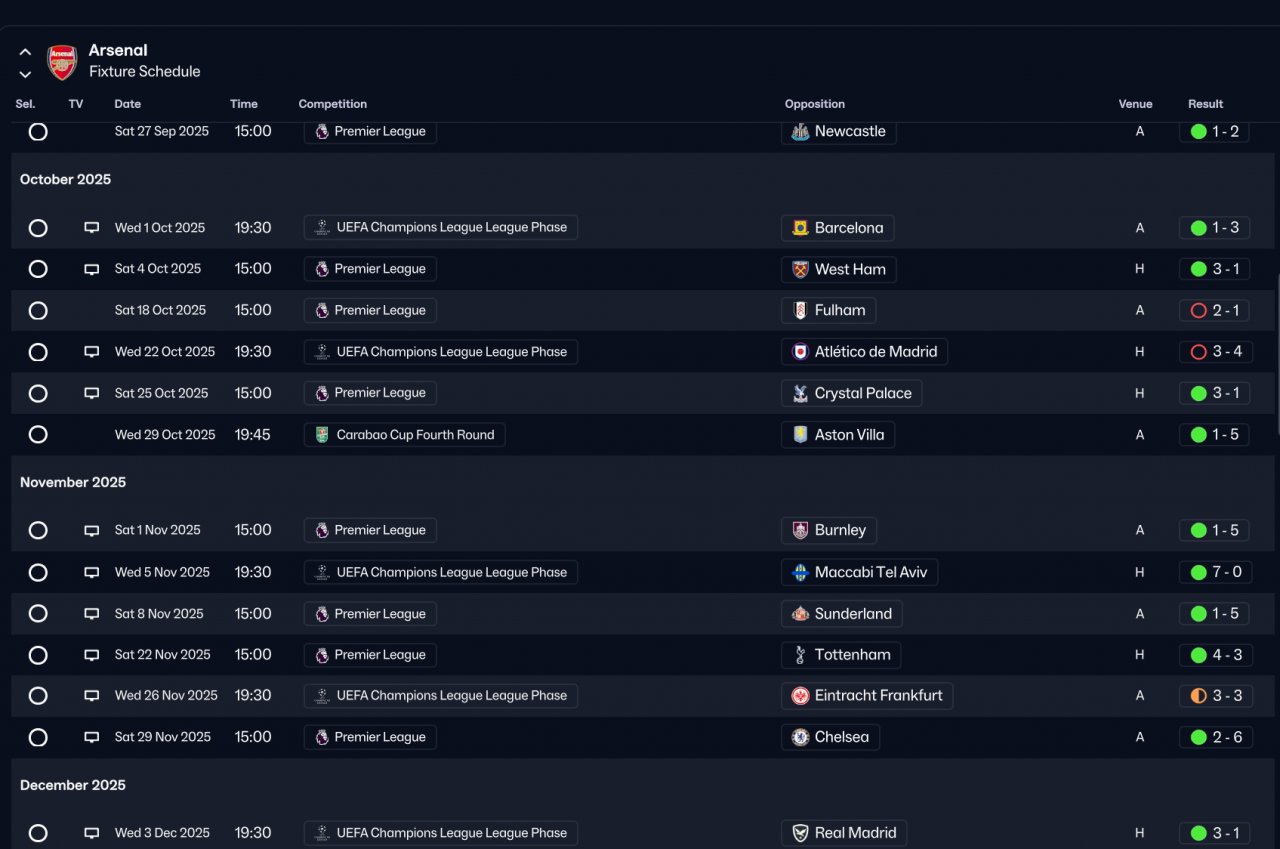This screenshot has height=849, width=1280.
Task: Click the TV icon in the West Ham row
Action: tap(92, 269)
